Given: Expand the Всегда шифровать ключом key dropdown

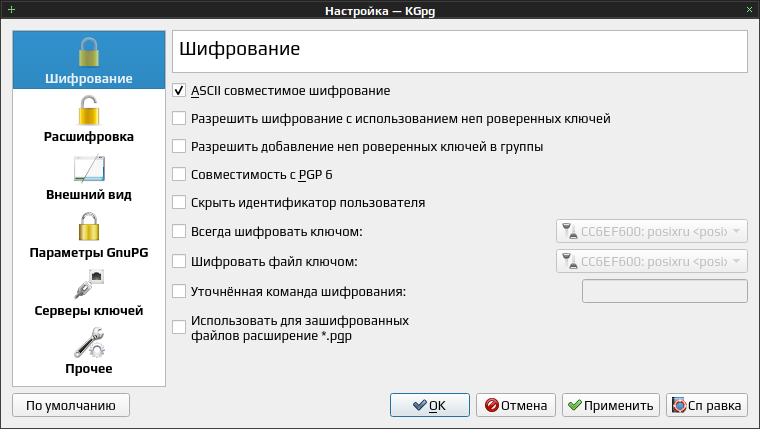Looking at the screenshot, I should coord(651,231).
